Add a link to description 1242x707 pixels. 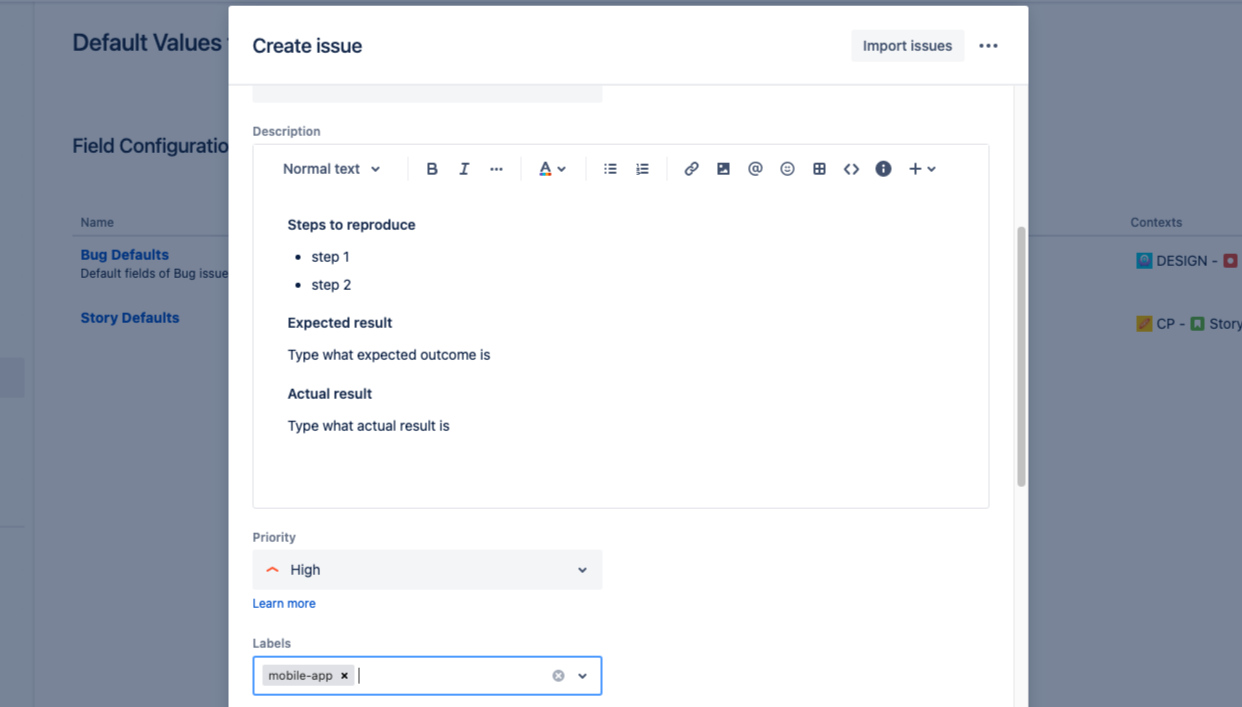coord(691,169)
